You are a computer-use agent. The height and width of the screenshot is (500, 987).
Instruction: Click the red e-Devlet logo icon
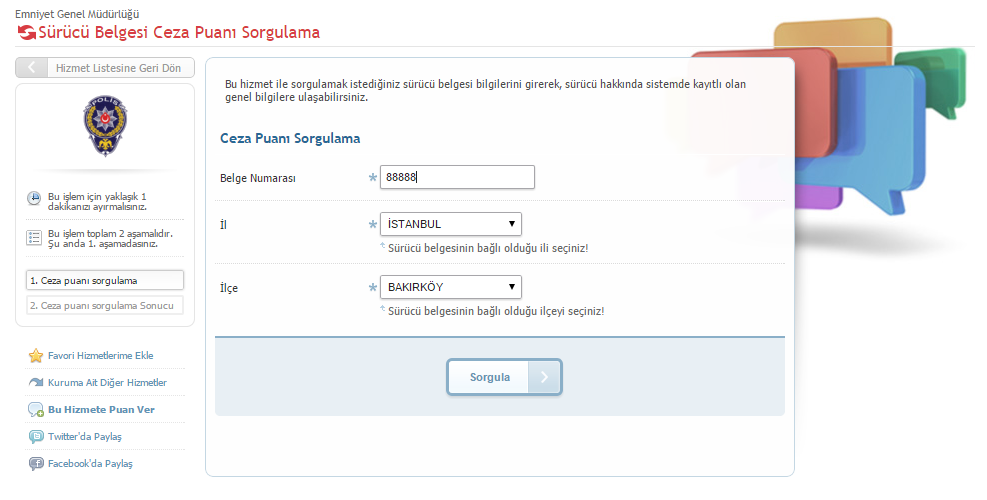(26, 32)
